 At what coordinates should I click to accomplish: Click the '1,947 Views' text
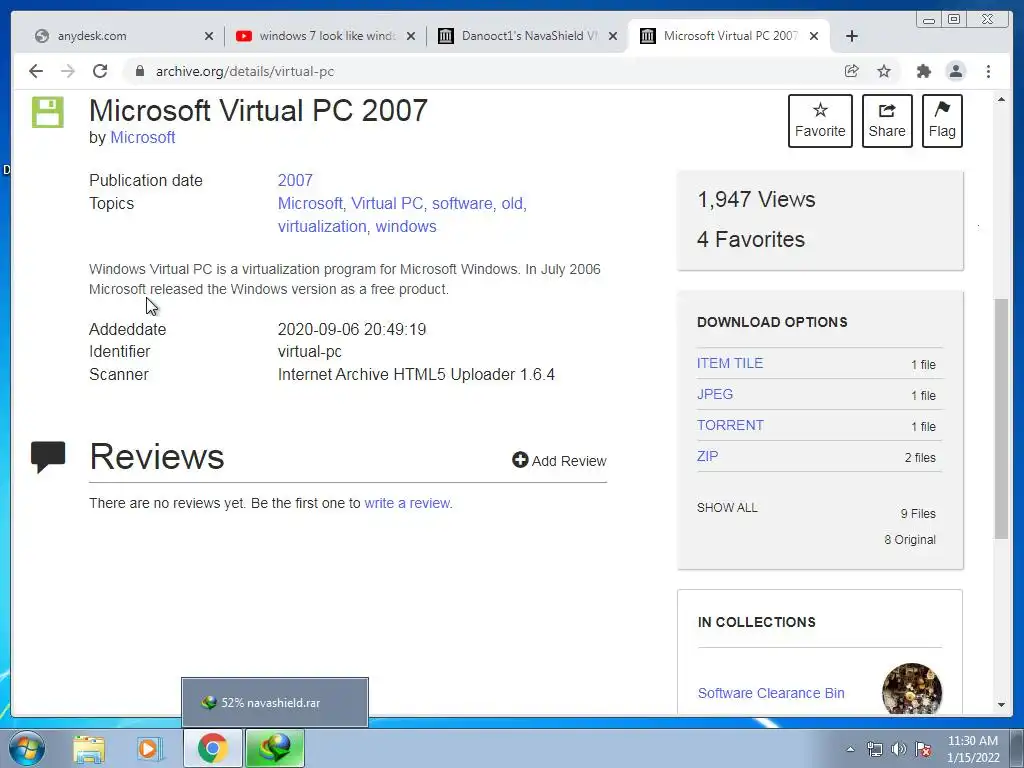(x=756, y=199)
